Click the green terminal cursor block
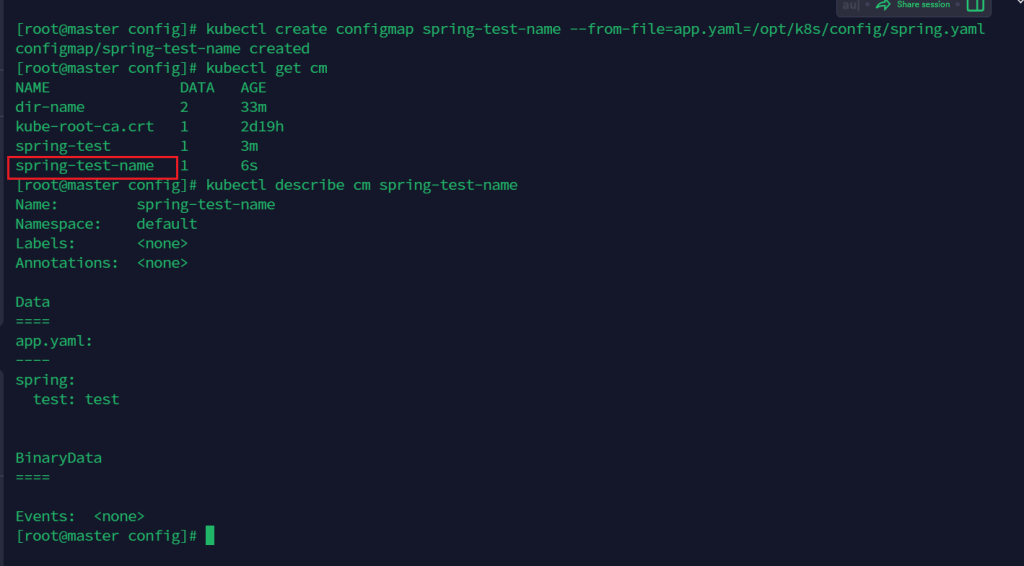The image size is (1024, 566). coord(210,536)
